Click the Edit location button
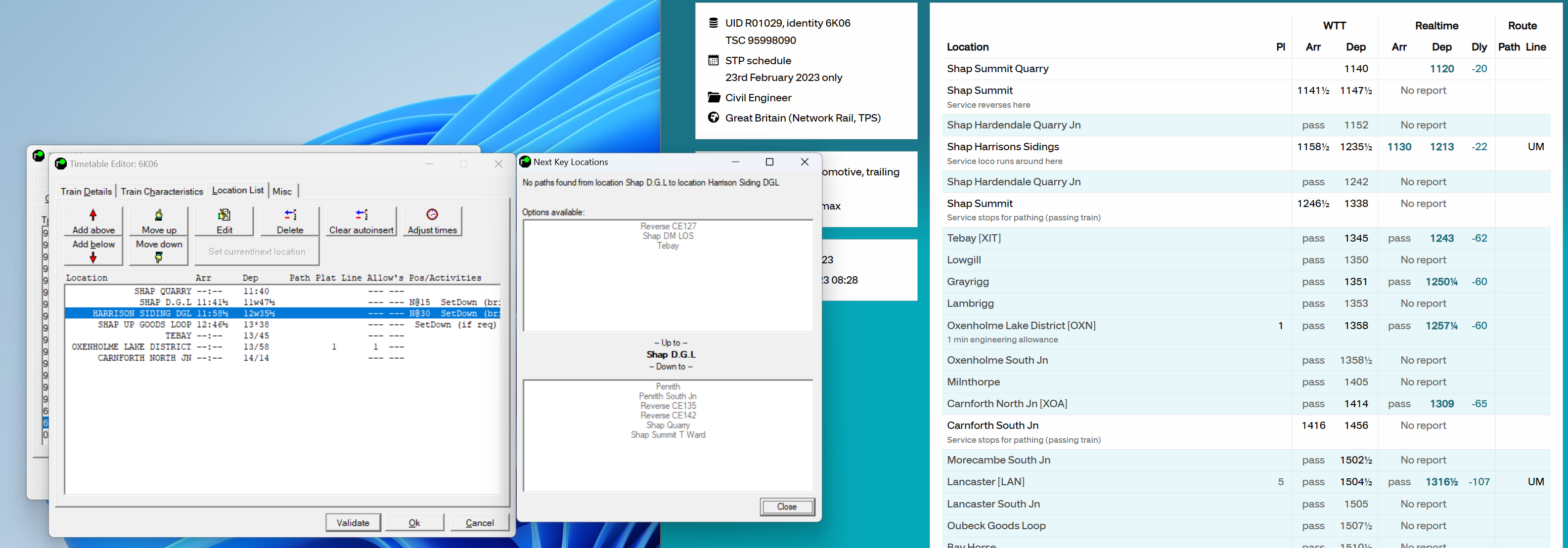 (224, 221)
